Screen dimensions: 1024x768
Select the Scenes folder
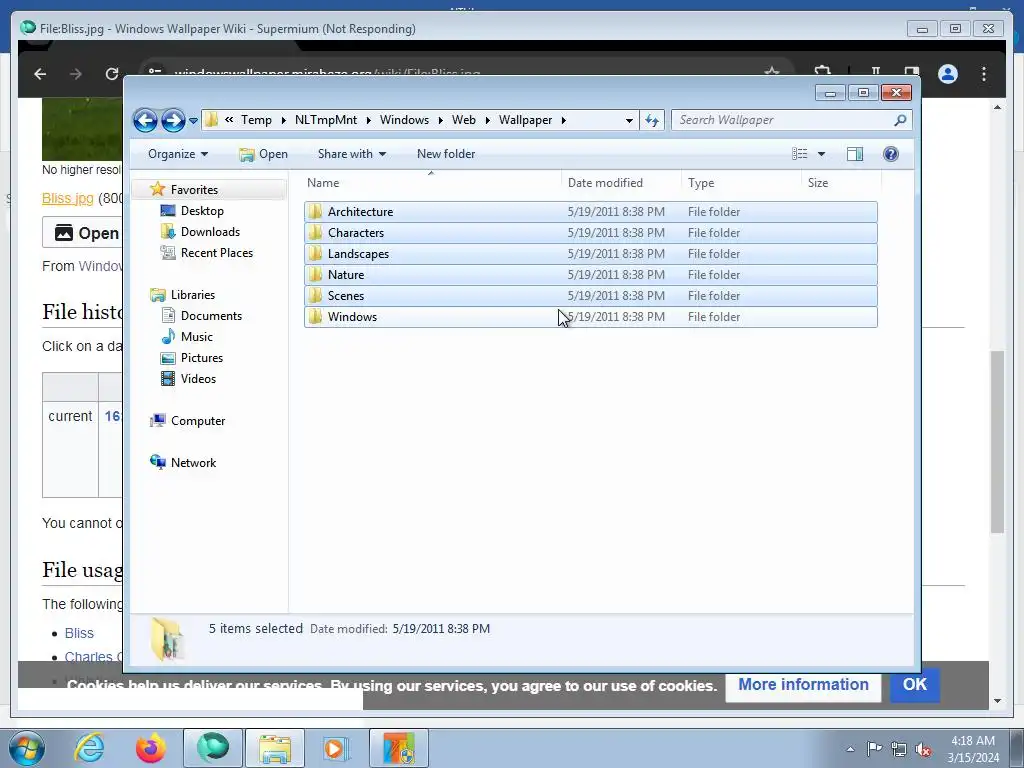(x=590, y=295)
